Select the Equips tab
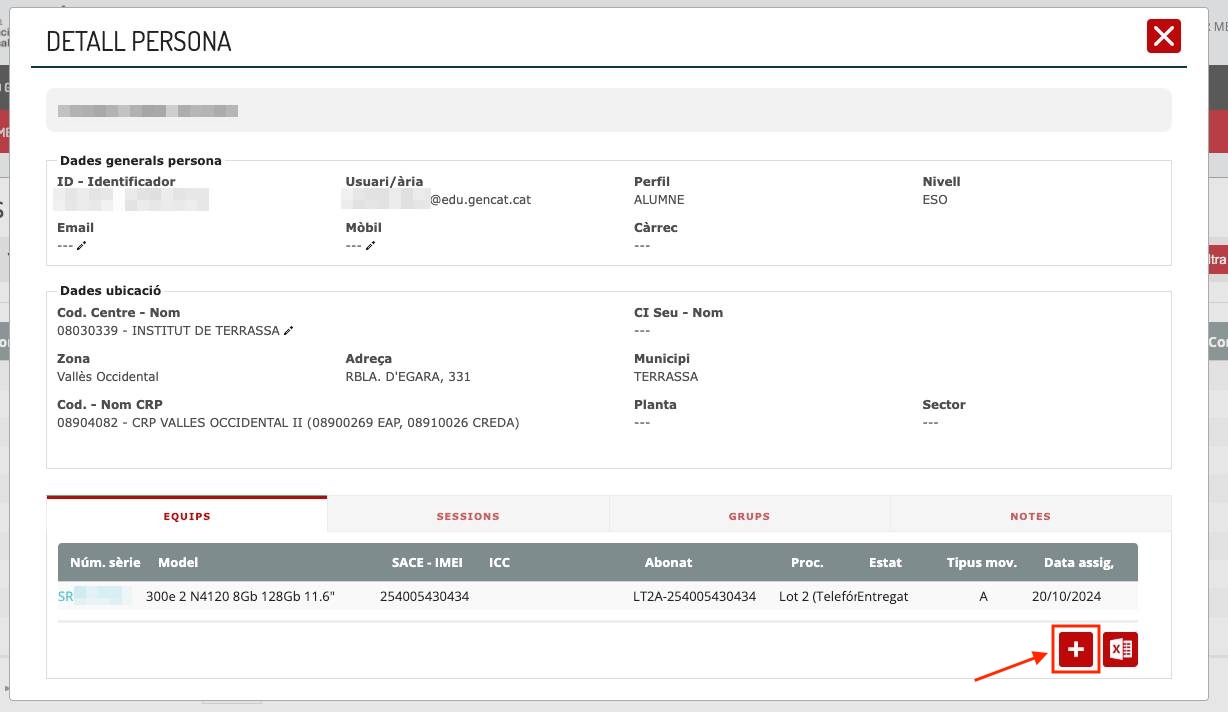1228x712 pixels. pos(187,516)
